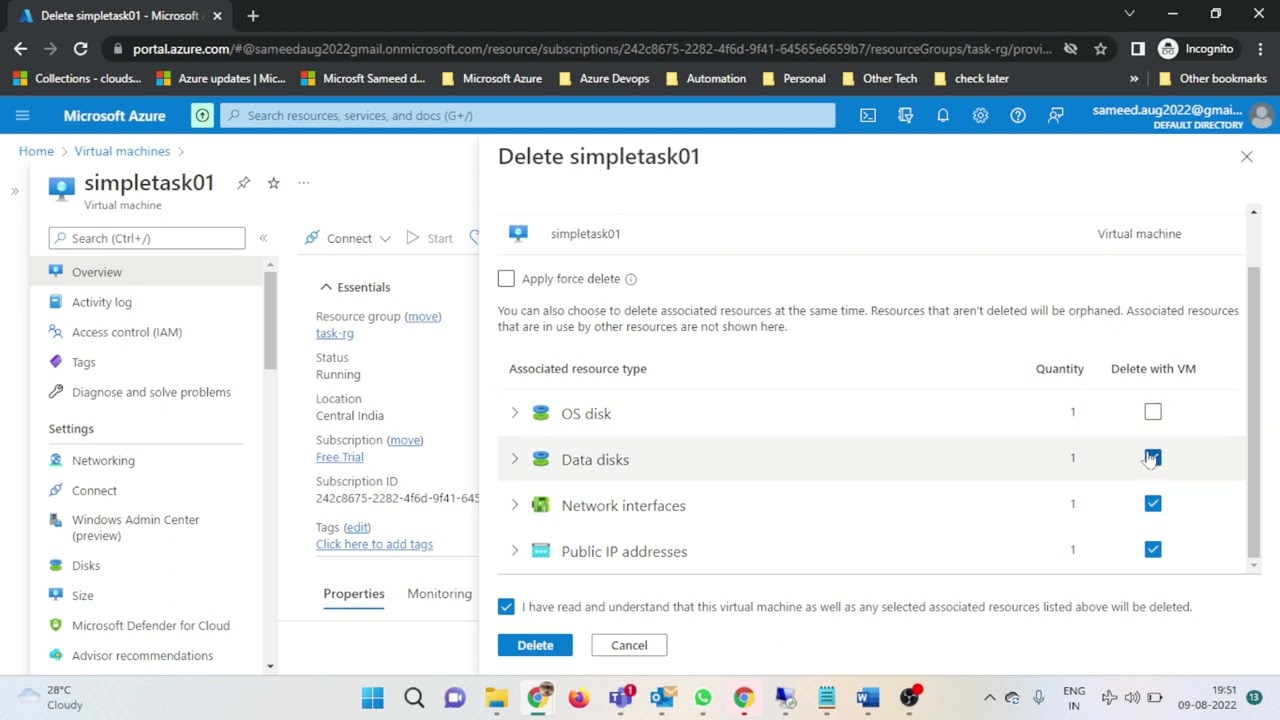
Task: Collapse the left resource menu with double chevron
Action: pos(263,238)
